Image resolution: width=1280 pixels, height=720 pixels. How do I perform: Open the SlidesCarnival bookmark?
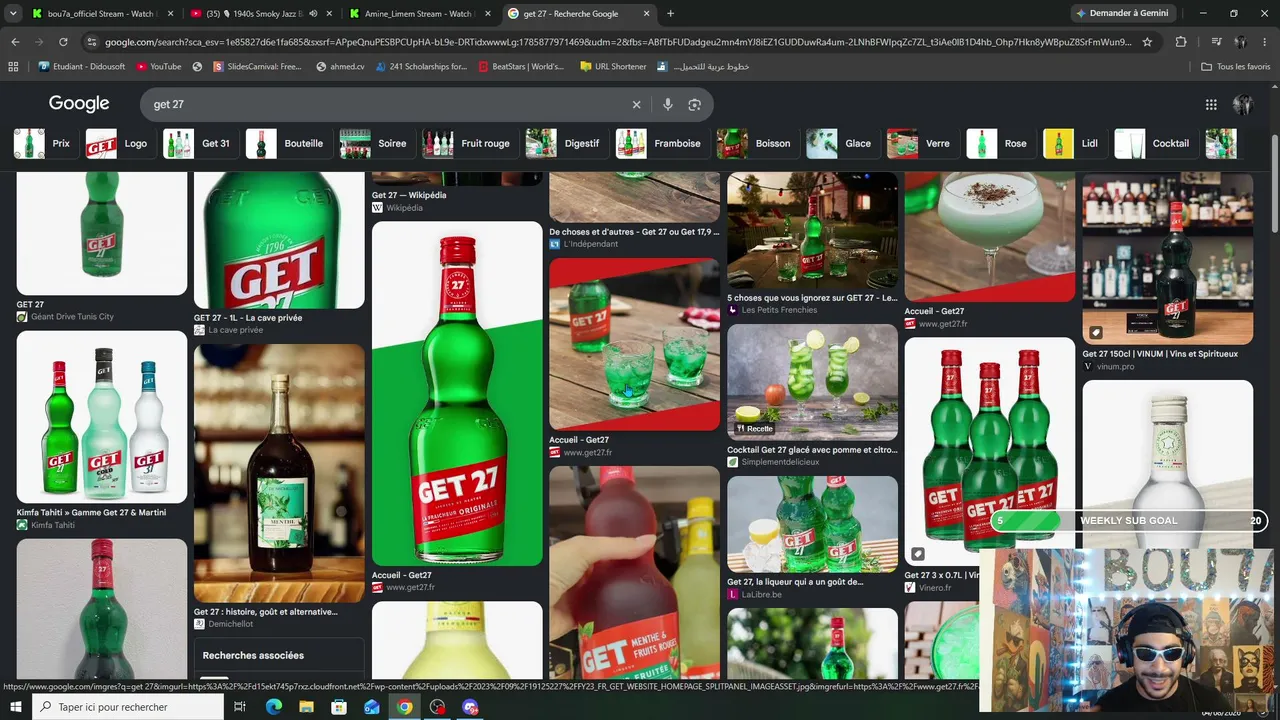click(256, 67)
